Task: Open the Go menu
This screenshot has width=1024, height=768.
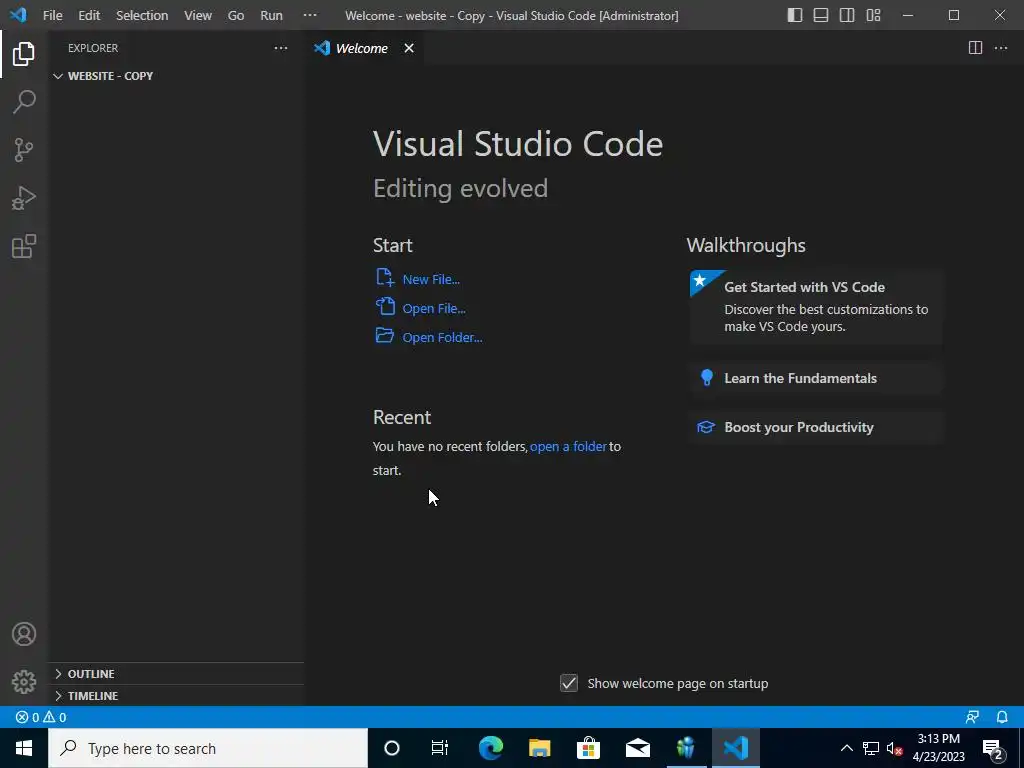Action: tap(236, 15)
